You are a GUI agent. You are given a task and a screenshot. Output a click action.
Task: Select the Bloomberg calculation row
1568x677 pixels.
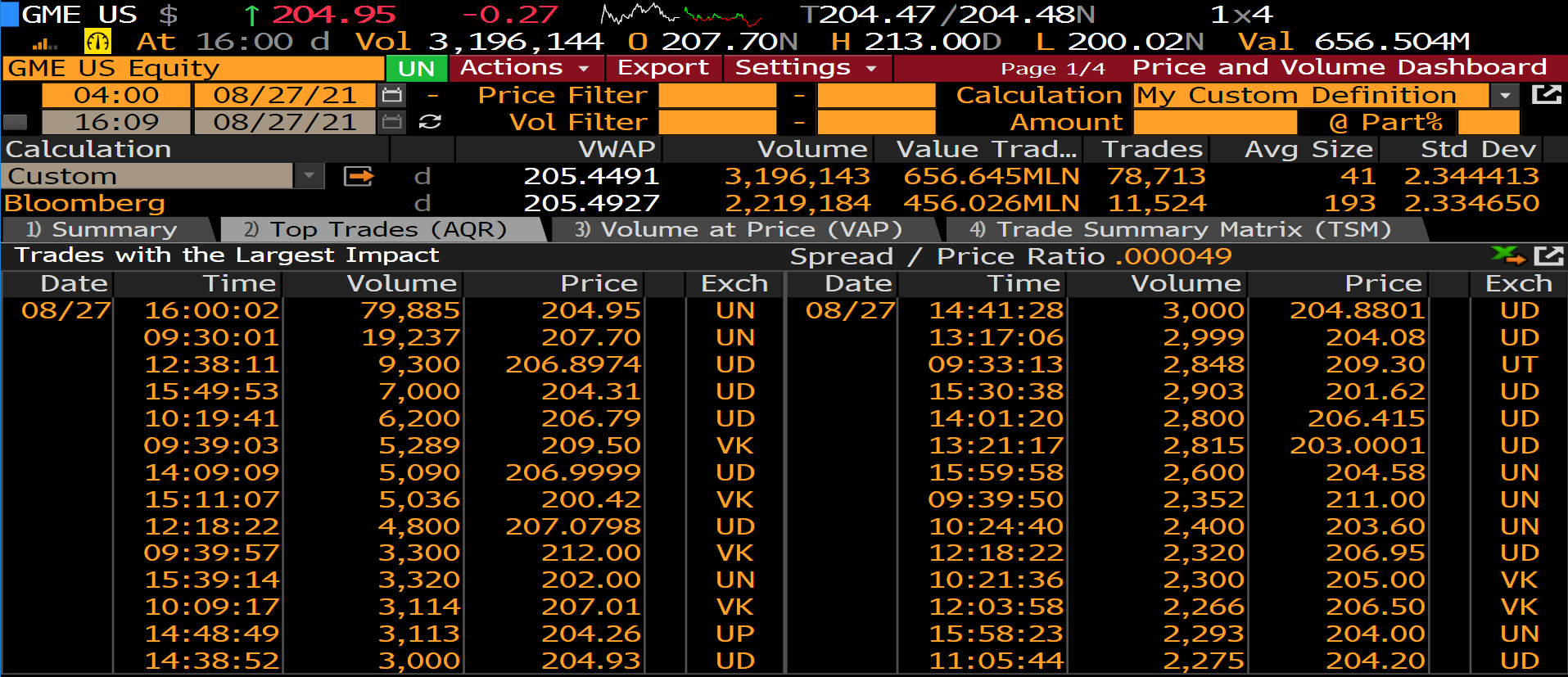click(784, 203)
